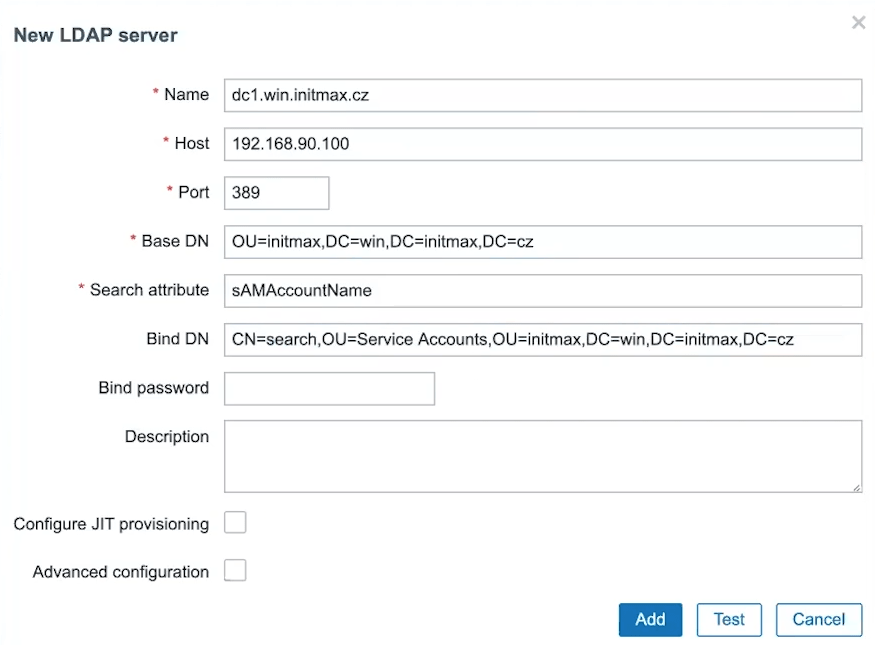Click the resize handle on Description box
The image size is (875, 645).
tap(857, 489)
